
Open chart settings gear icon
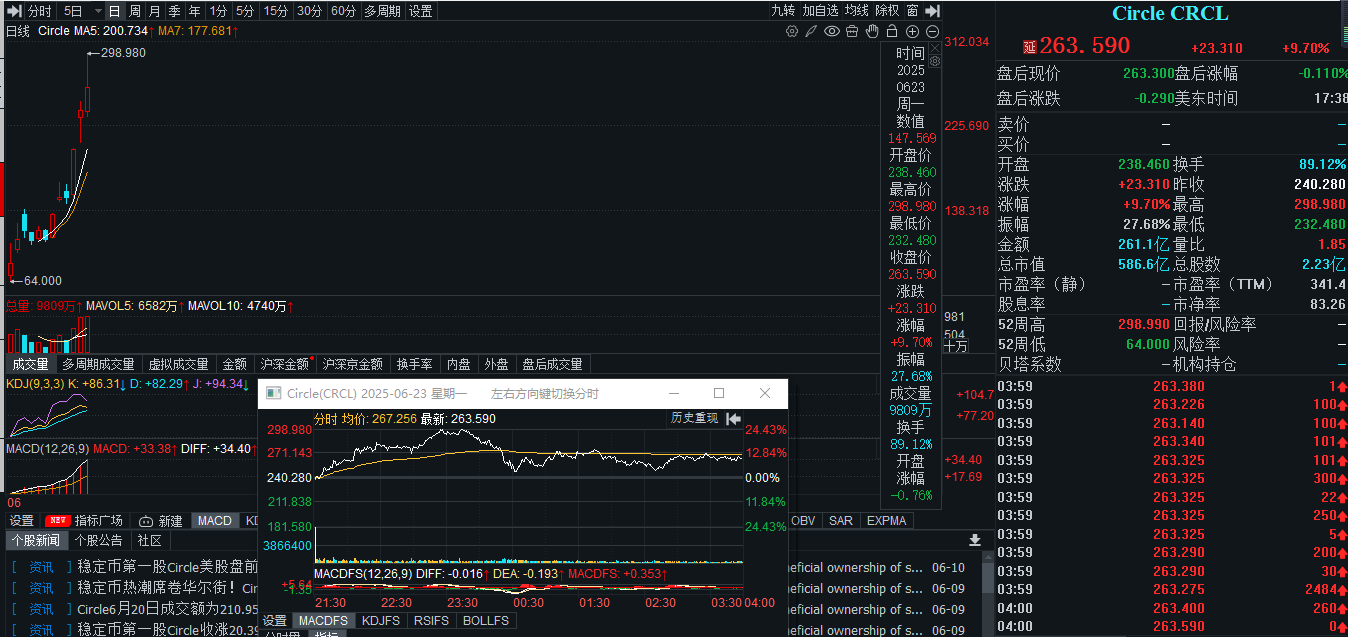click(792, 32)
